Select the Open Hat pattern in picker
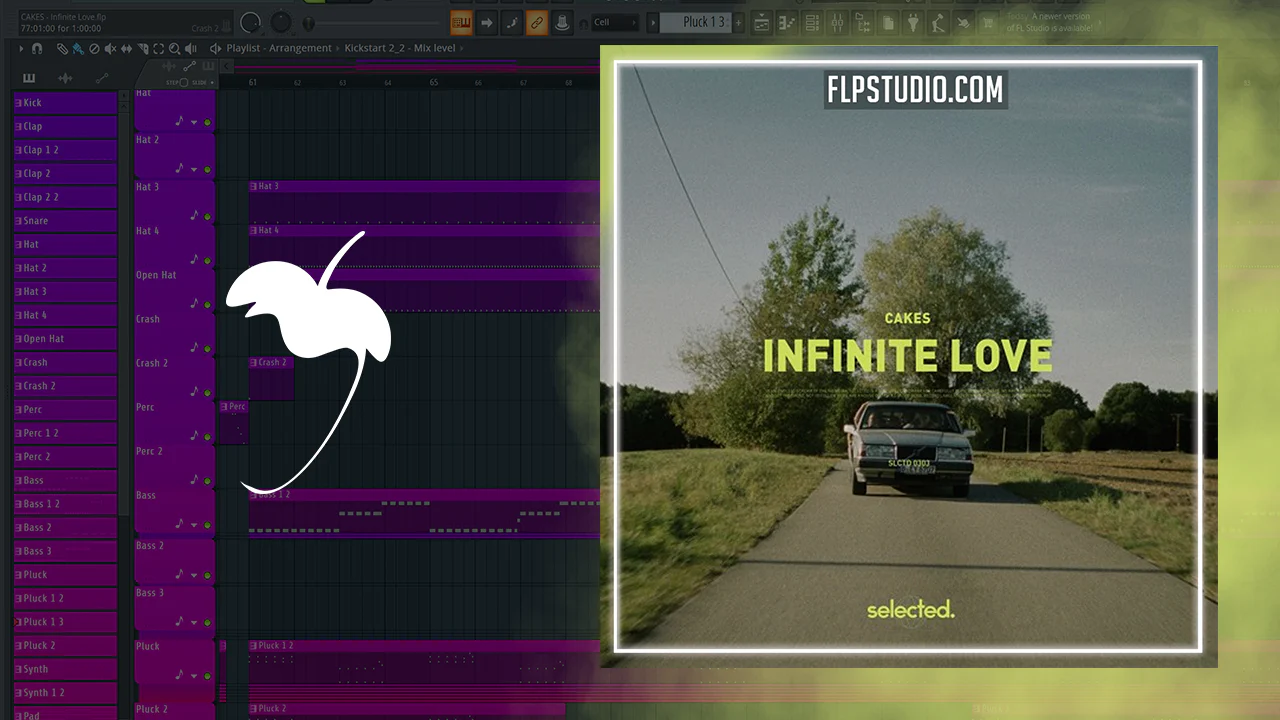The width and height of the screenshot is (1280, 720). pyautogui.click(x=65, y=339)
